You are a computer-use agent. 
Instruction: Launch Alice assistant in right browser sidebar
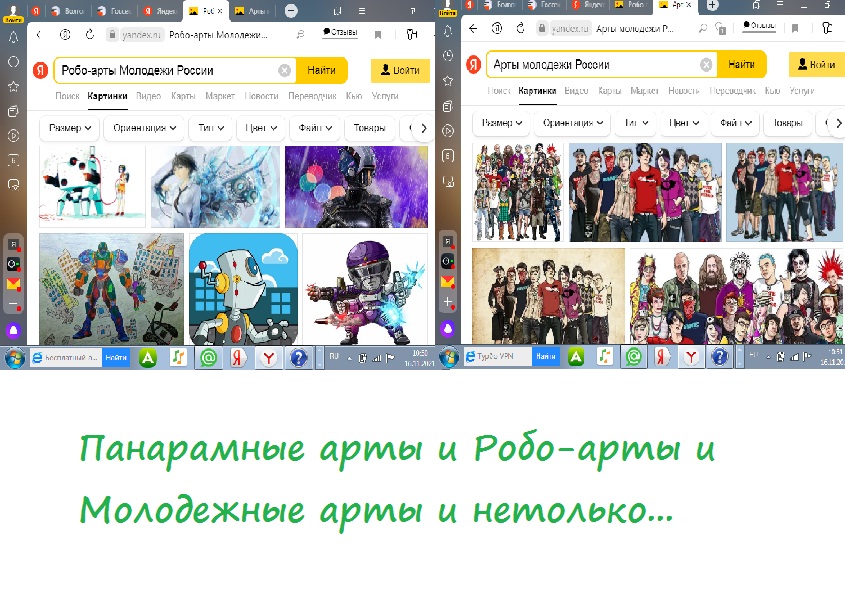pos(448,328)
